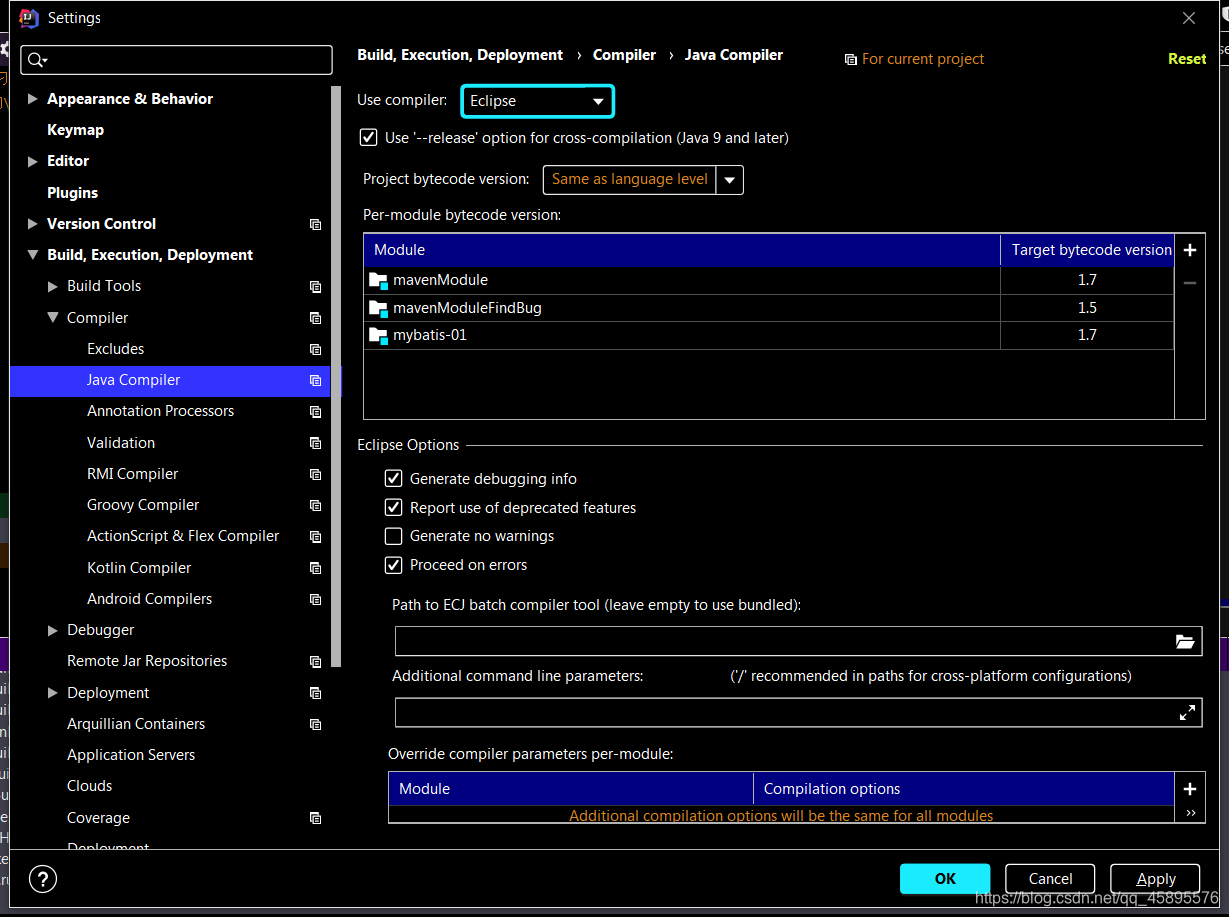Click the mavenModule folder icon
This screenshot has height=917, width=1229.
(x=378, y=281)
